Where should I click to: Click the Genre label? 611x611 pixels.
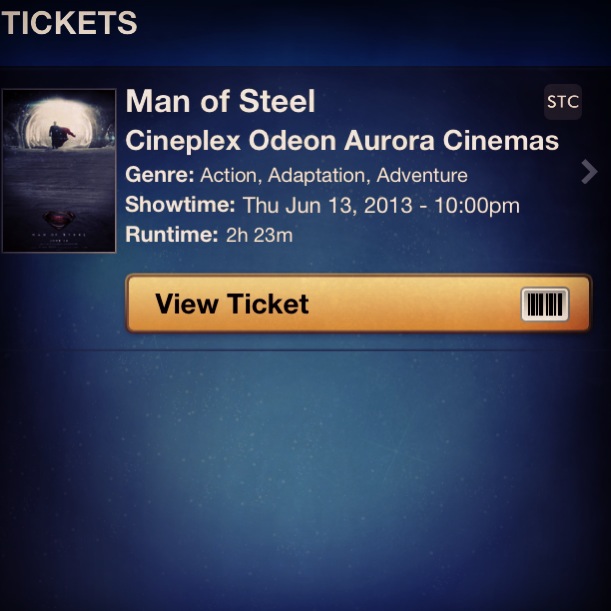pos(160,175)
